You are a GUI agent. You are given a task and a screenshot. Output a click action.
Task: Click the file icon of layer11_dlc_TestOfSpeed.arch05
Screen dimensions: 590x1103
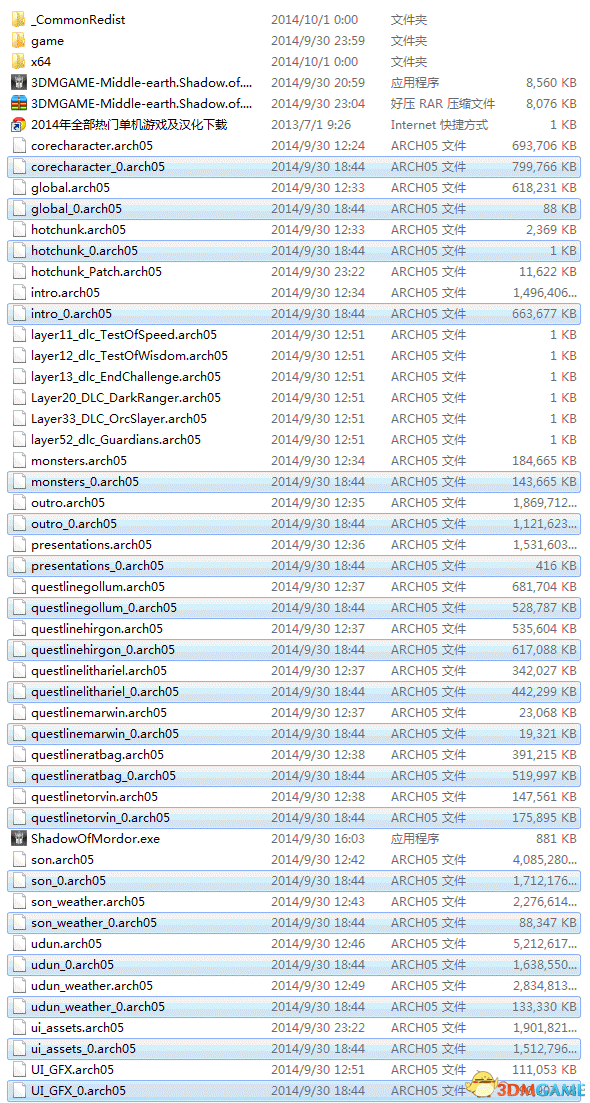[x=18, y=335]
